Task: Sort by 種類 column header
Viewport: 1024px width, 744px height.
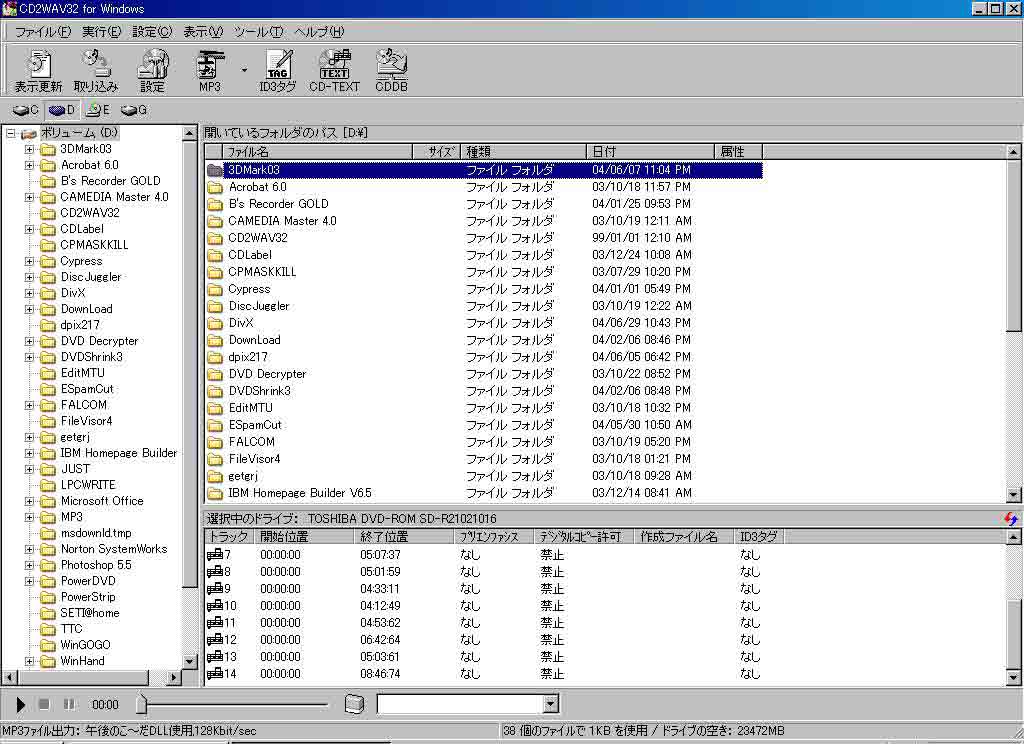Action: (x=523, y=152)
